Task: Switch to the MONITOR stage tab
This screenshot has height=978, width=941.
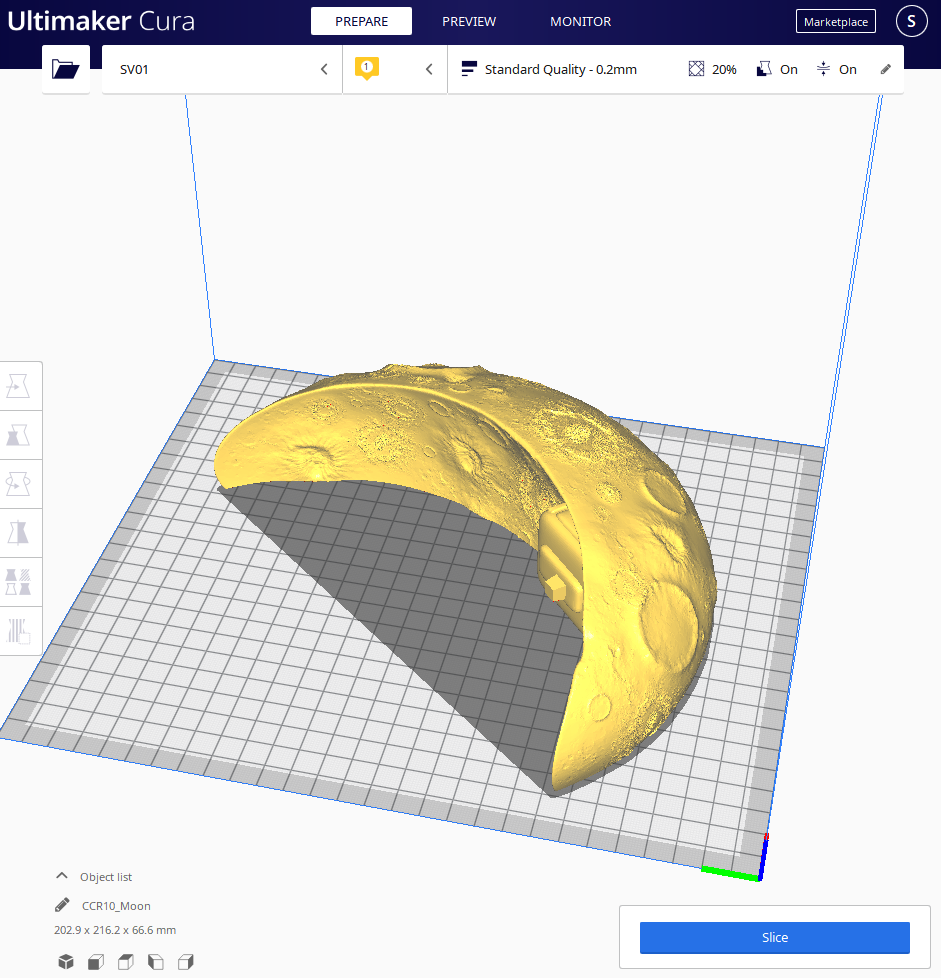Action: pos(580,21)
